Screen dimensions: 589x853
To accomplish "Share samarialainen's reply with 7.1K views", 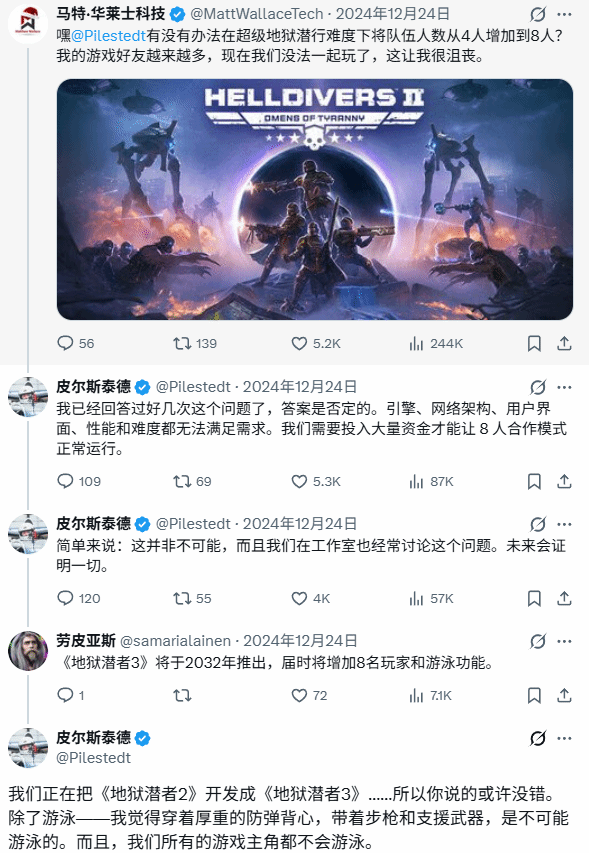I will pyautogui.click(x=564, y=695).
